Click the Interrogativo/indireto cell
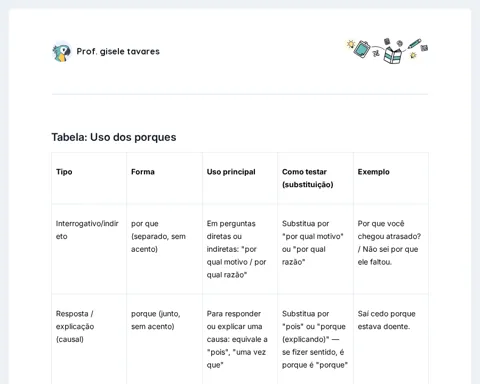Image resolution: width=480 pixels, height=384 pixels. pos(87,230)
